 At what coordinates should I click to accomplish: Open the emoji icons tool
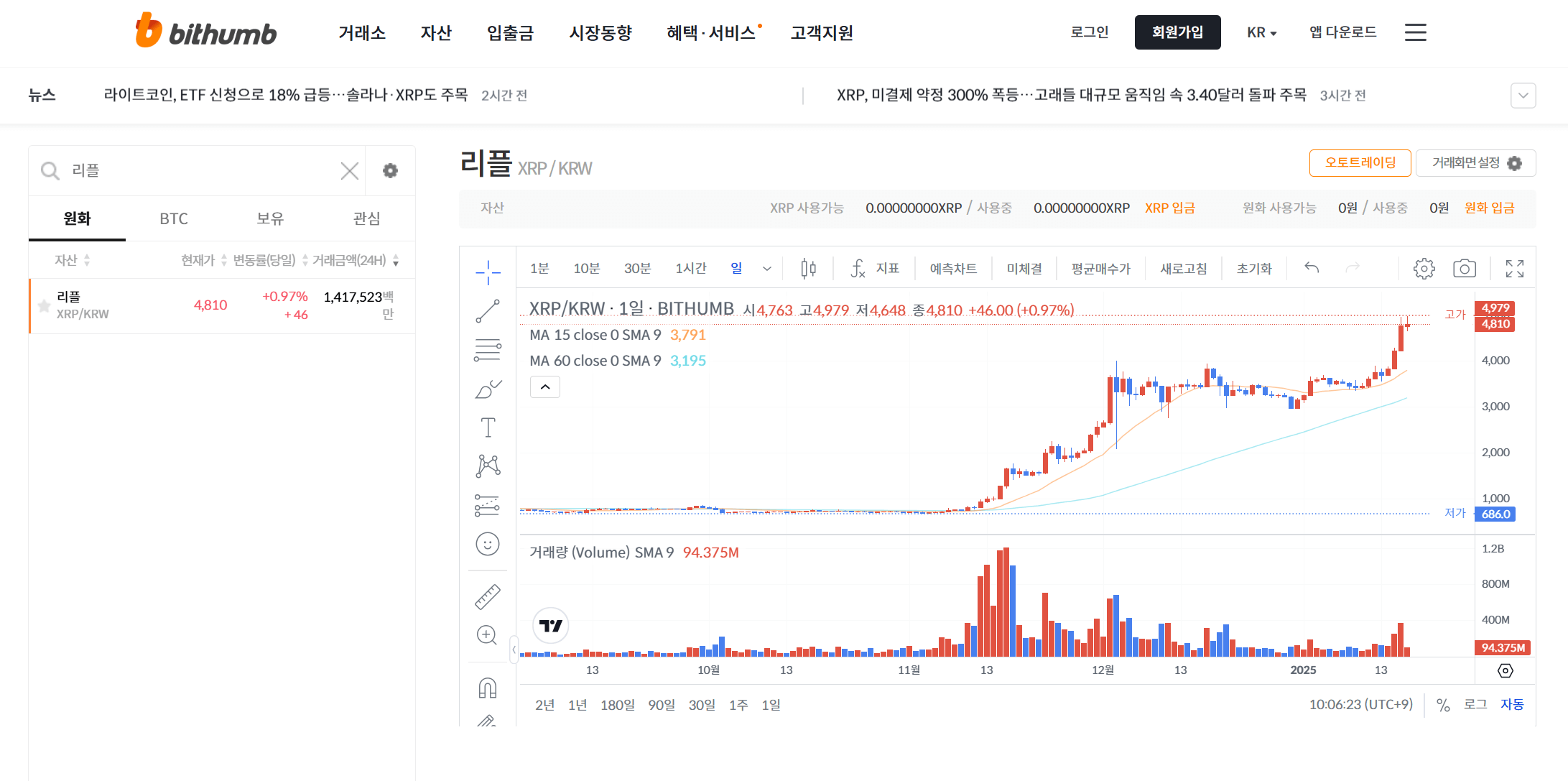pos(488,544)
